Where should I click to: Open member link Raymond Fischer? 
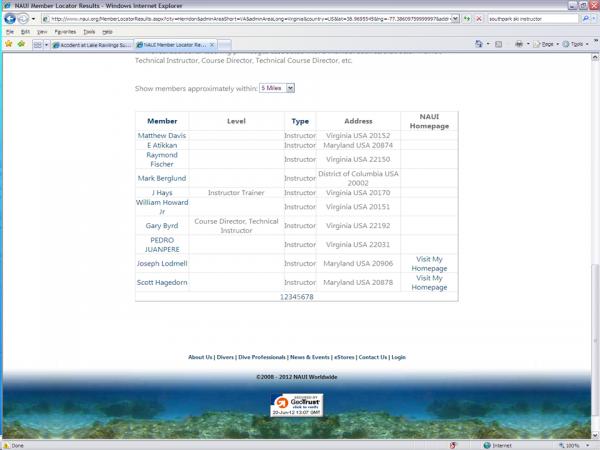coord(162,160)
